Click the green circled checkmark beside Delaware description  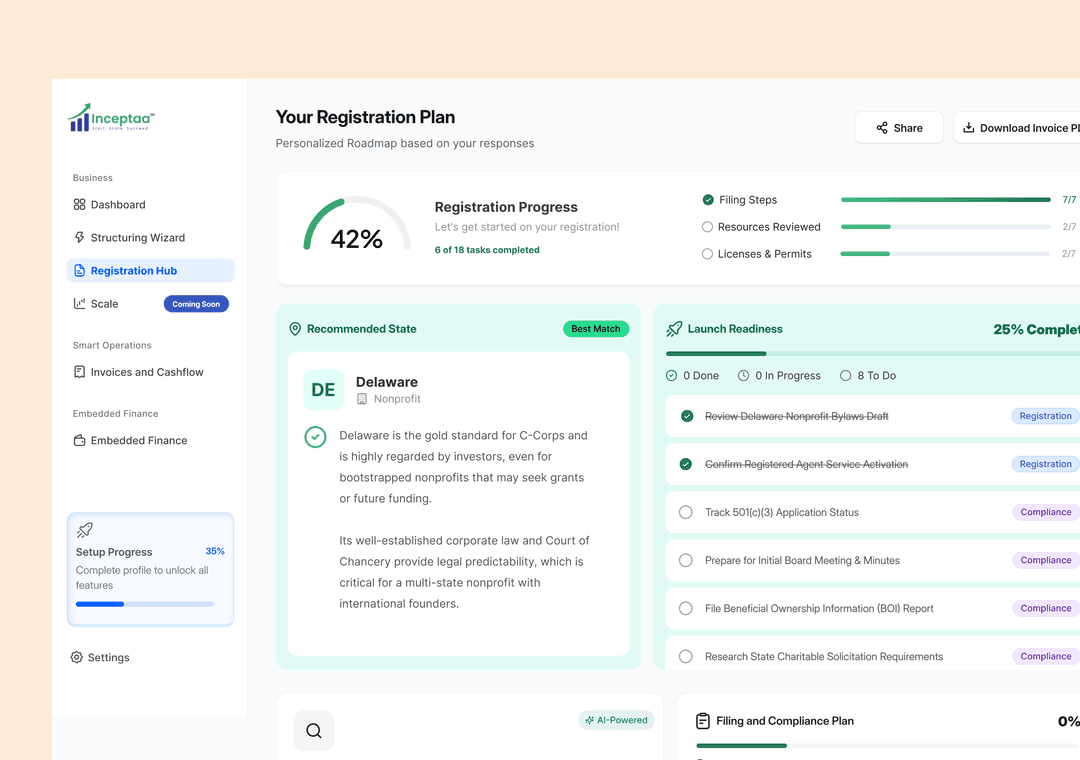pos(315,437)
